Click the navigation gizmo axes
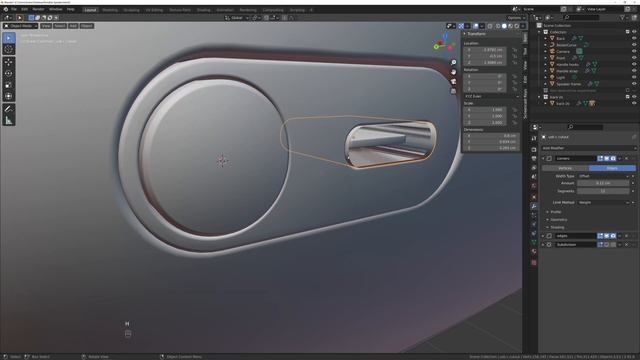 click(444, 42)
